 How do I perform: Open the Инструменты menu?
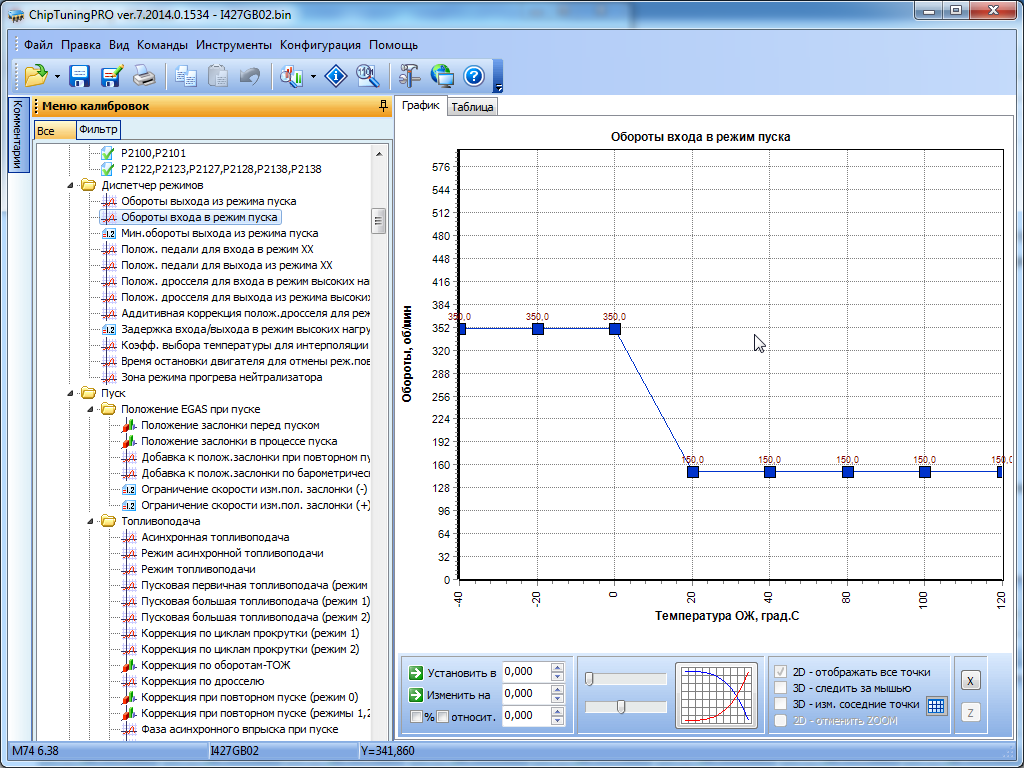tap(234, 45)
